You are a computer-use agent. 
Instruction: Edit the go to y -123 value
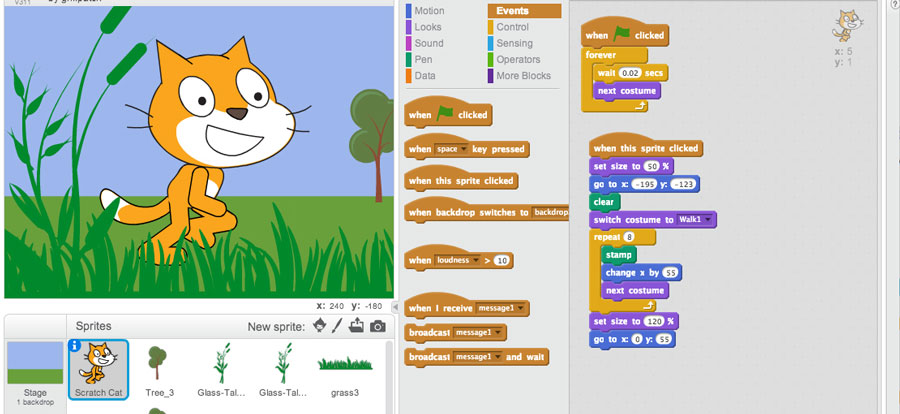coord(683,184)
